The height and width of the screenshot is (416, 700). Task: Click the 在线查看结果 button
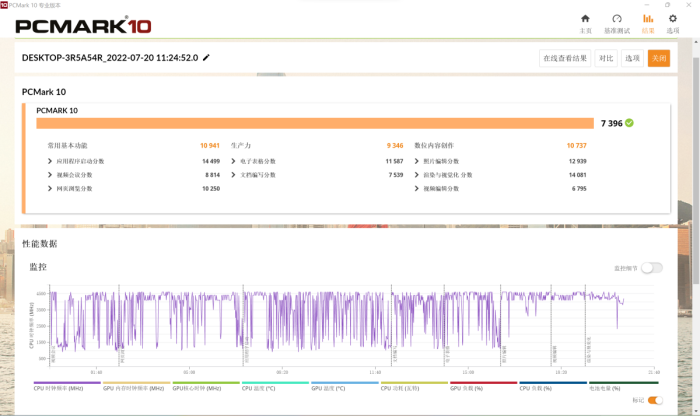tap(565, 58)
